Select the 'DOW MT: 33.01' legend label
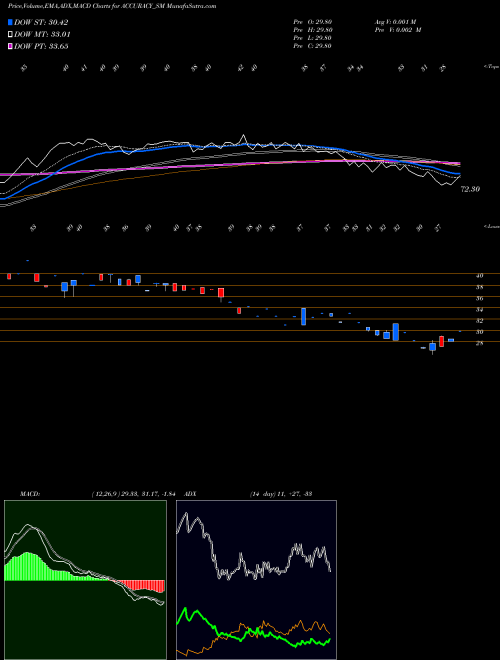 [x=42, y=35]
